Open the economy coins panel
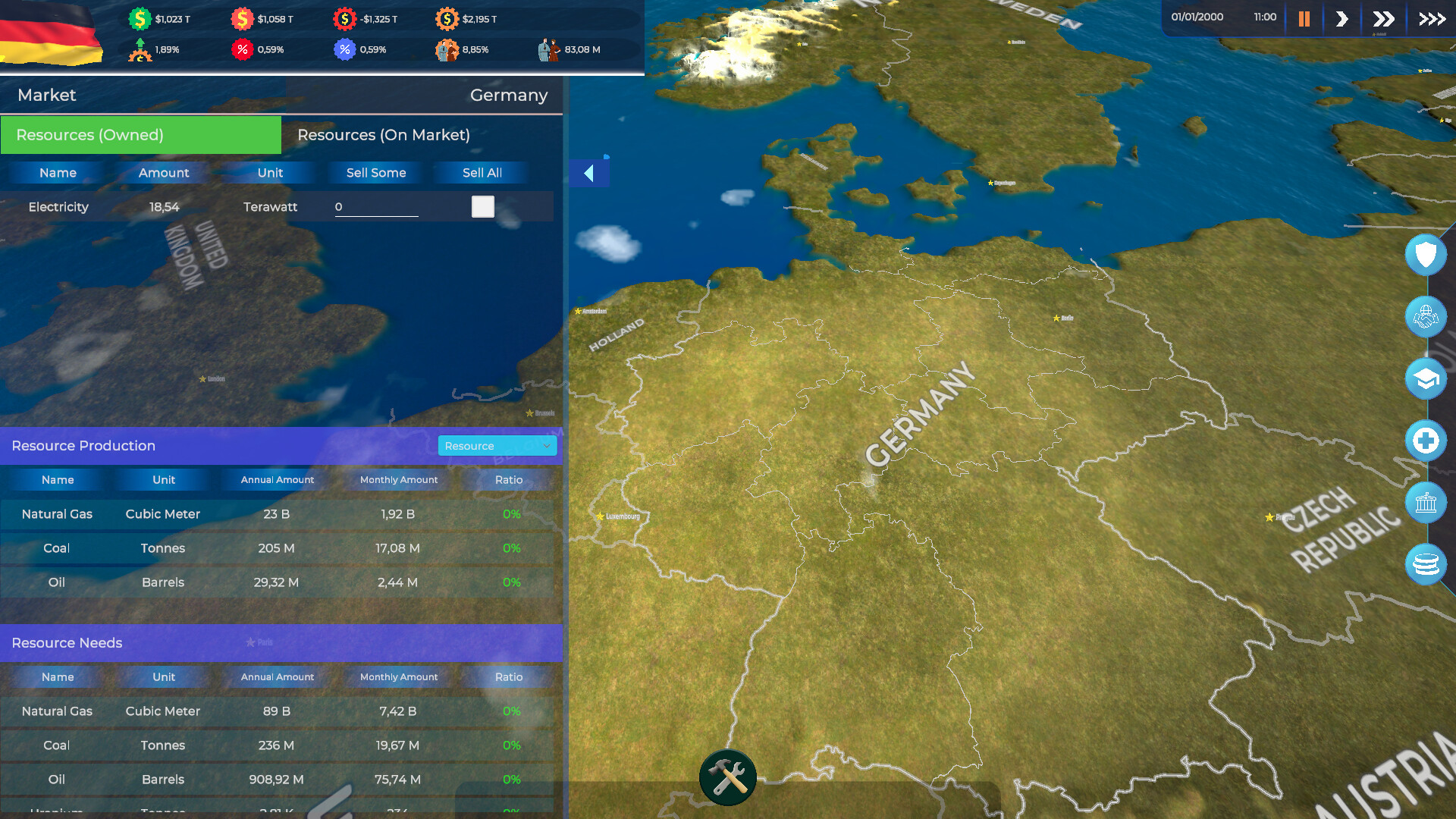Screen dimensions: 1456x819 1426,564
